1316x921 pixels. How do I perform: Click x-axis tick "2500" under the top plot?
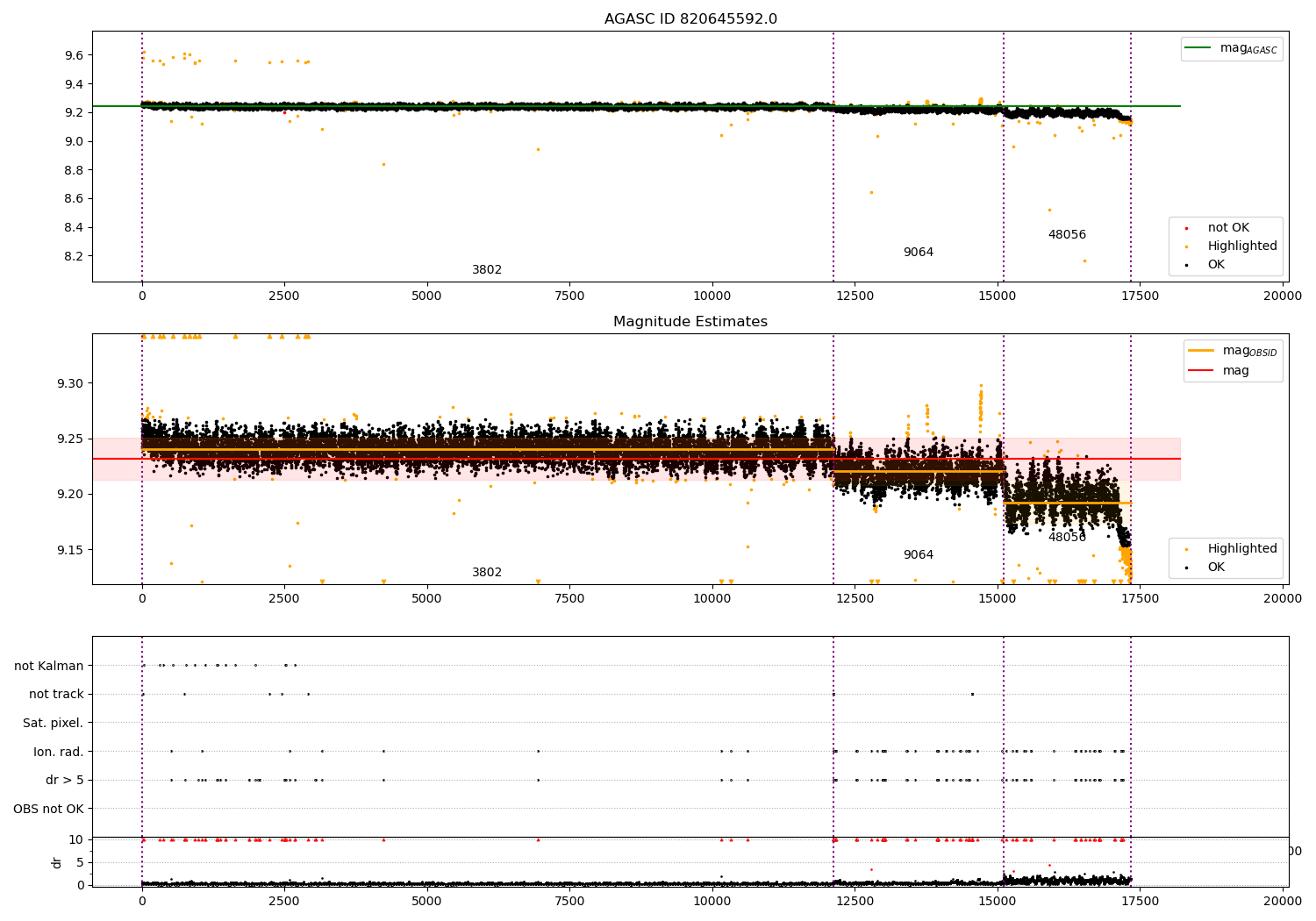284,296
